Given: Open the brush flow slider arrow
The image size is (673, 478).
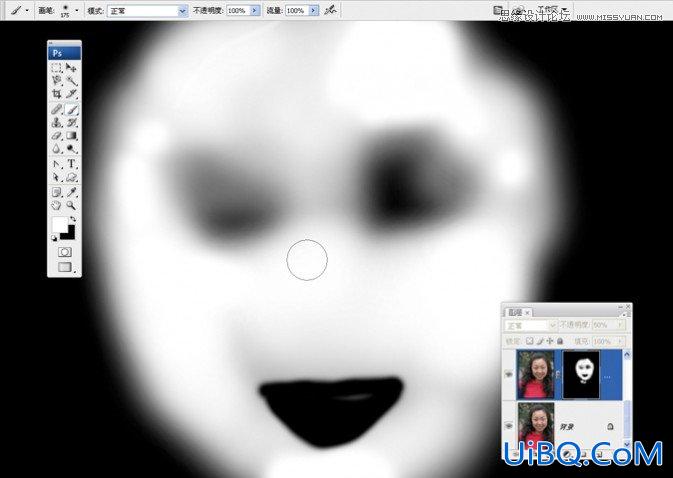Looking at the screenshot, I should (314, 10).
